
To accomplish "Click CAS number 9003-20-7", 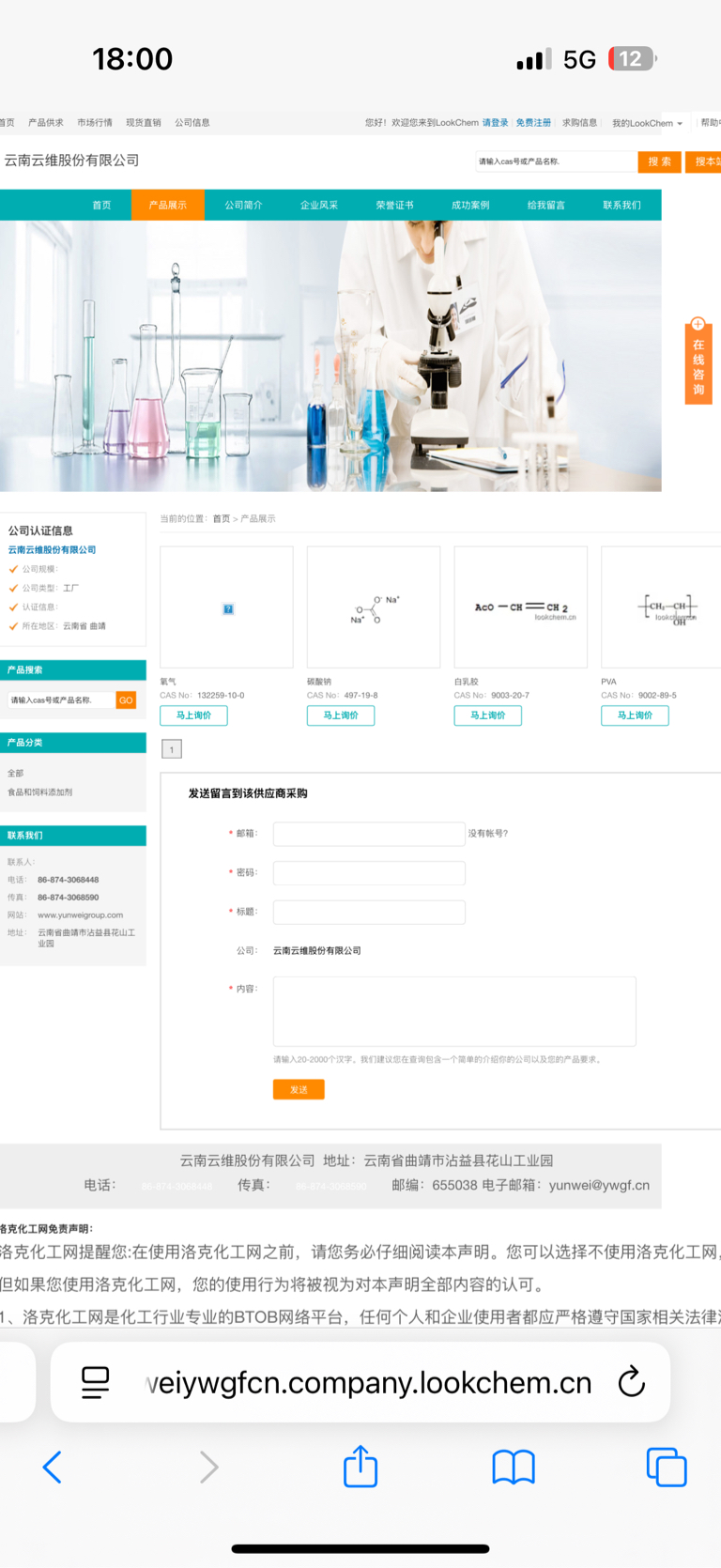I will coord(510,696).
